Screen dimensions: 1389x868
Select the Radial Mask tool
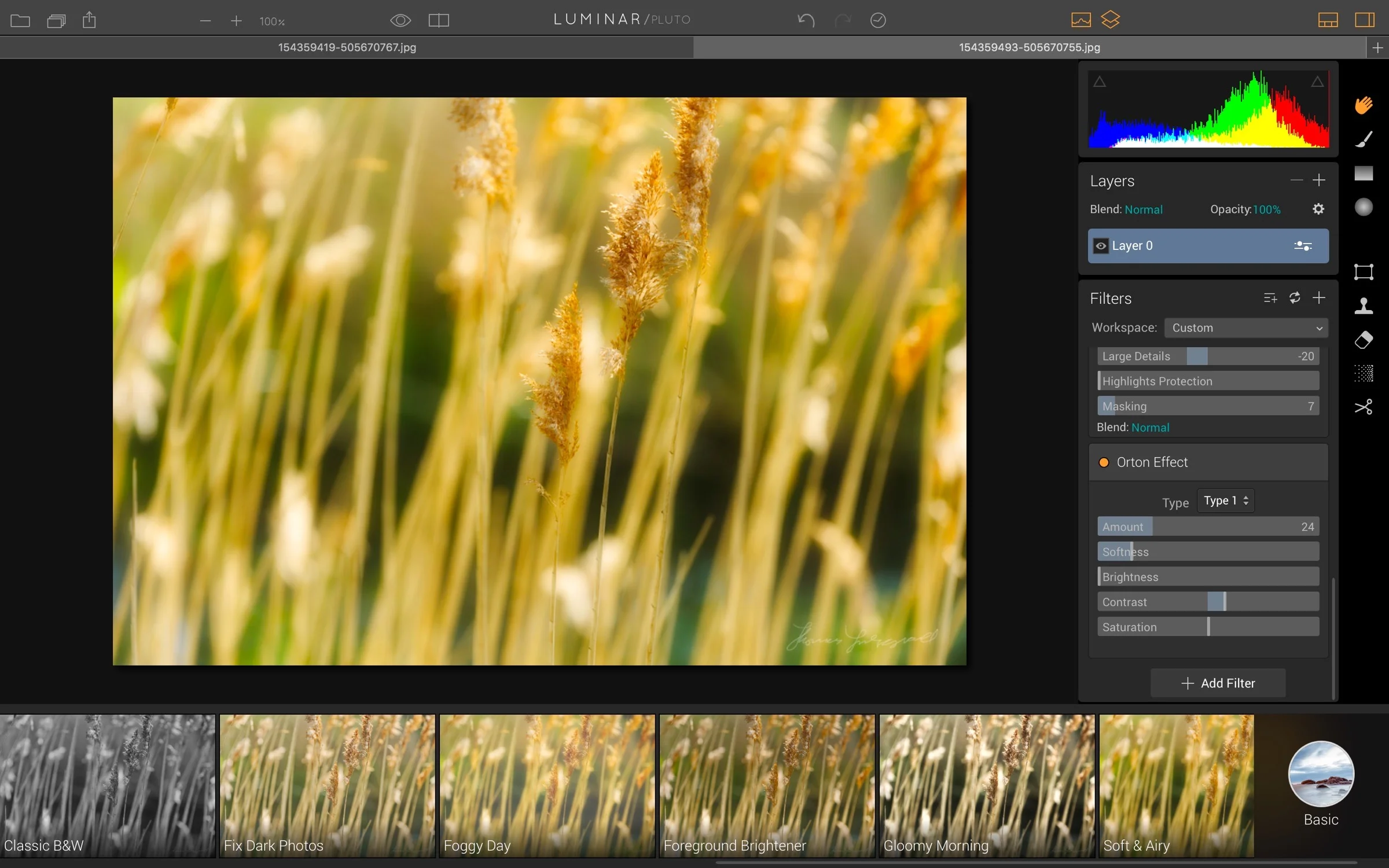[x=1364, y=207]
